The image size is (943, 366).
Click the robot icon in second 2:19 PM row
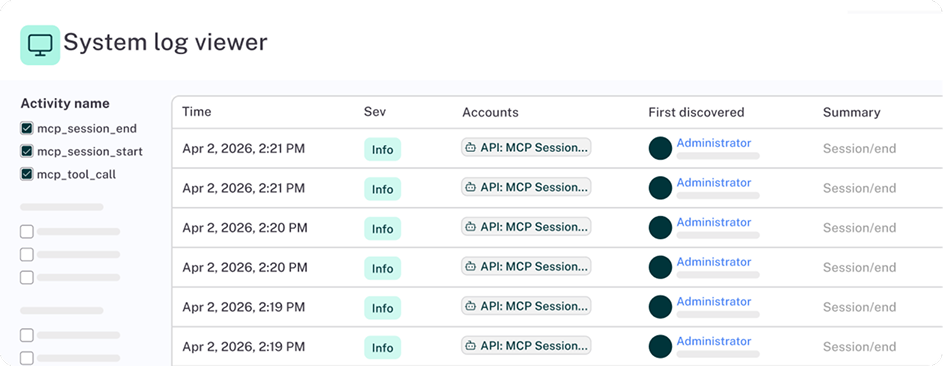pos(471,346)
